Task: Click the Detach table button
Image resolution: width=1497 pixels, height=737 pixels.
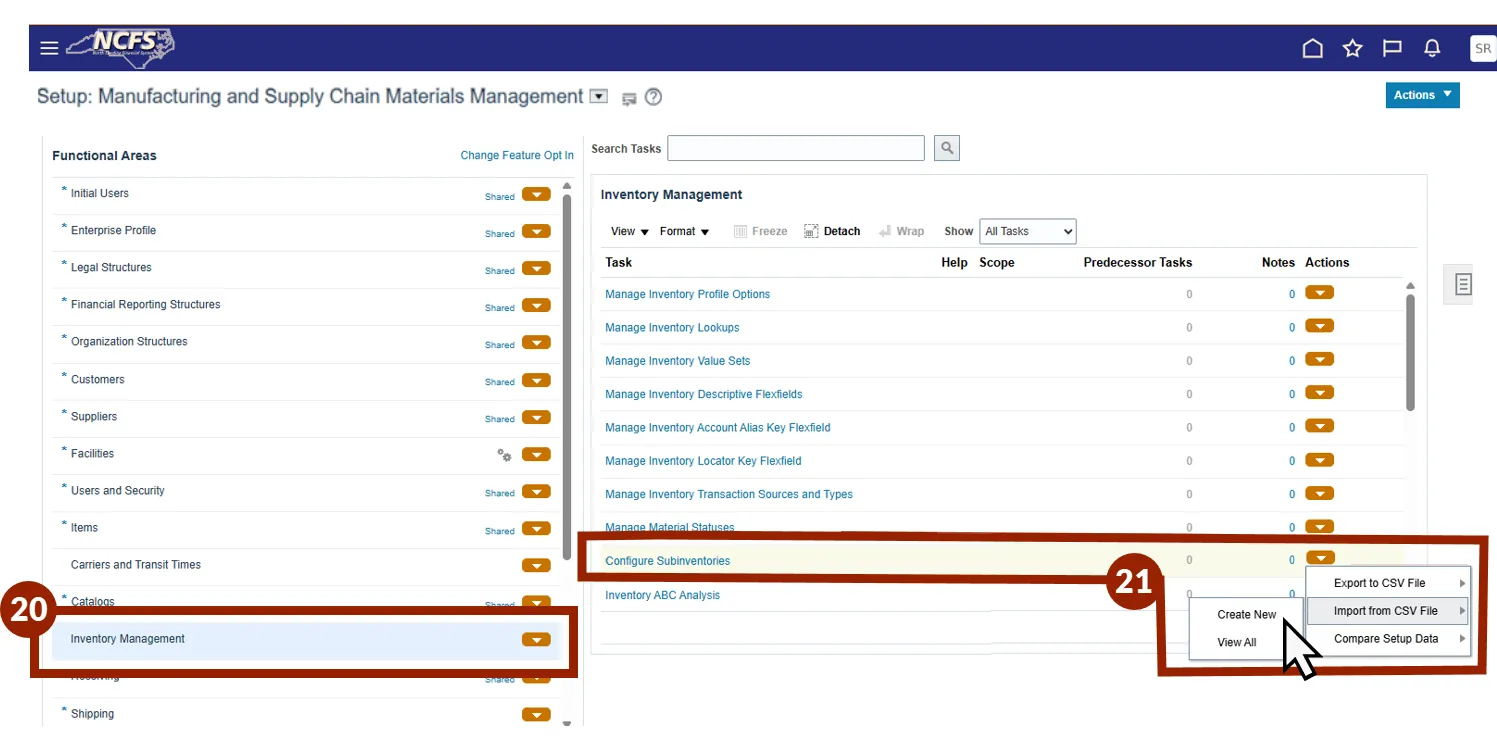Action: coord(832,231)
